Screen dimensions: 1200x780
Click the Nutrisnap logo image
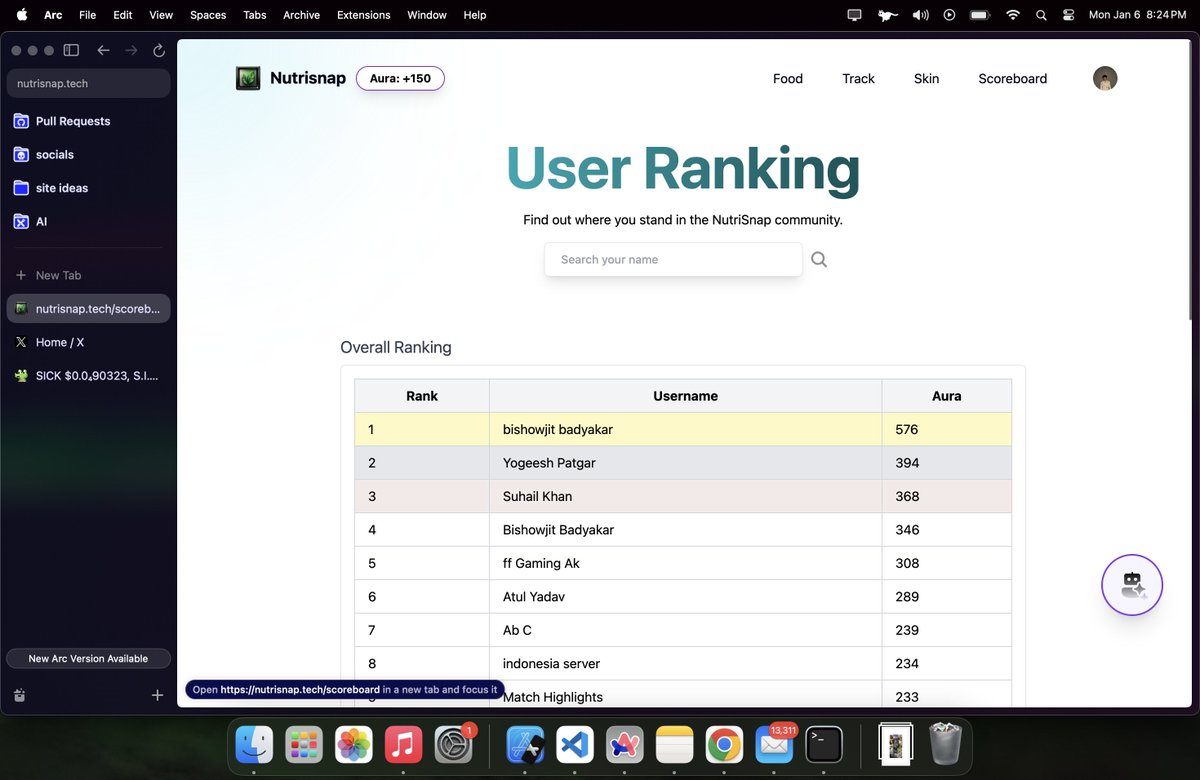tap(248, 78)
